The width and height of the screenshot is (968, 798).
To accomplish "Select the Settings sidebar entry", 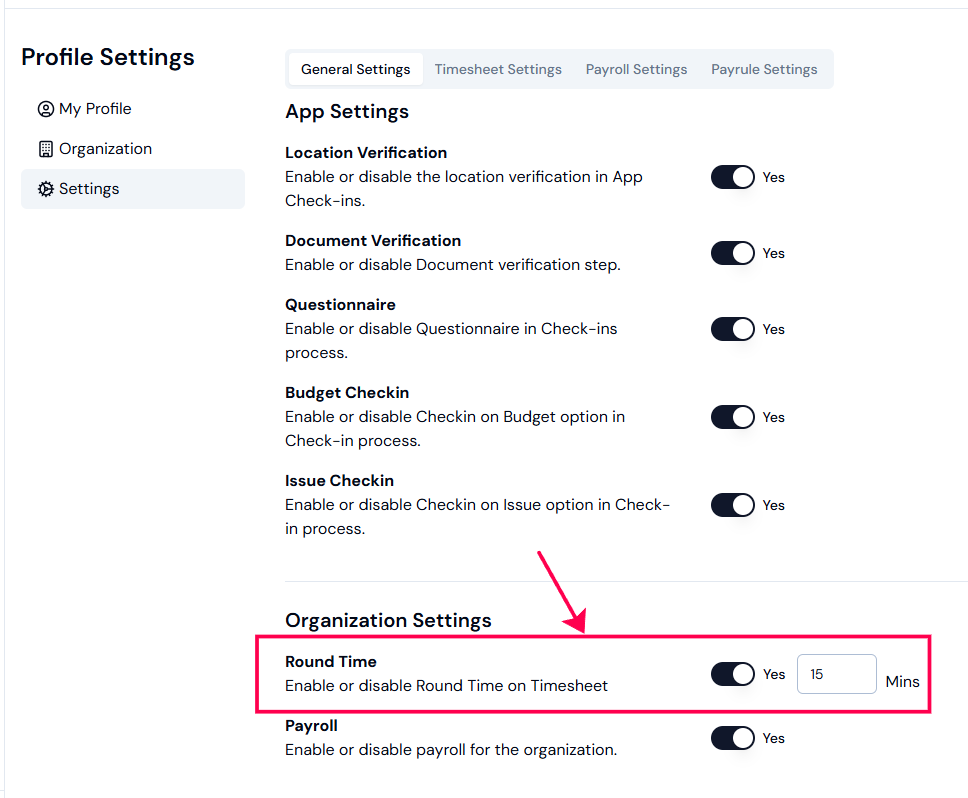I will point(133,189).
